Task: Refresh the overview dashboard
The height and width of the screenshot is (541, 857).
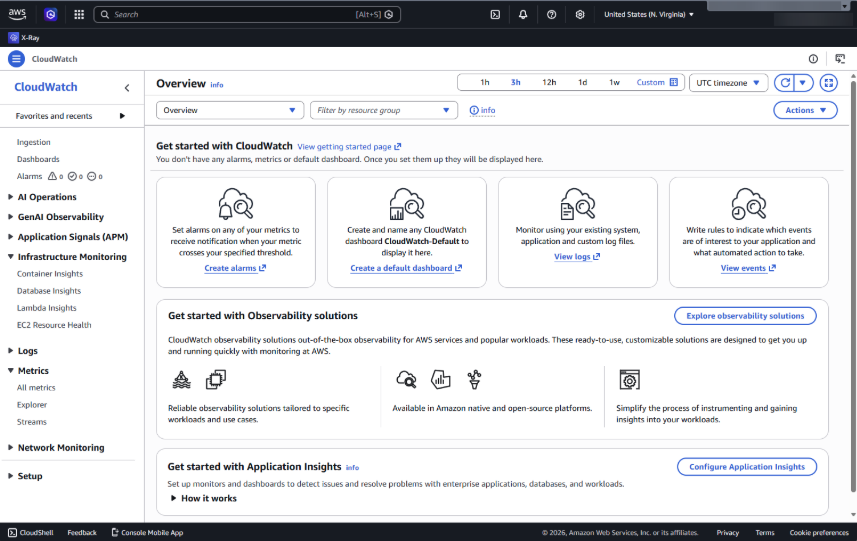Action: point(785,83)
